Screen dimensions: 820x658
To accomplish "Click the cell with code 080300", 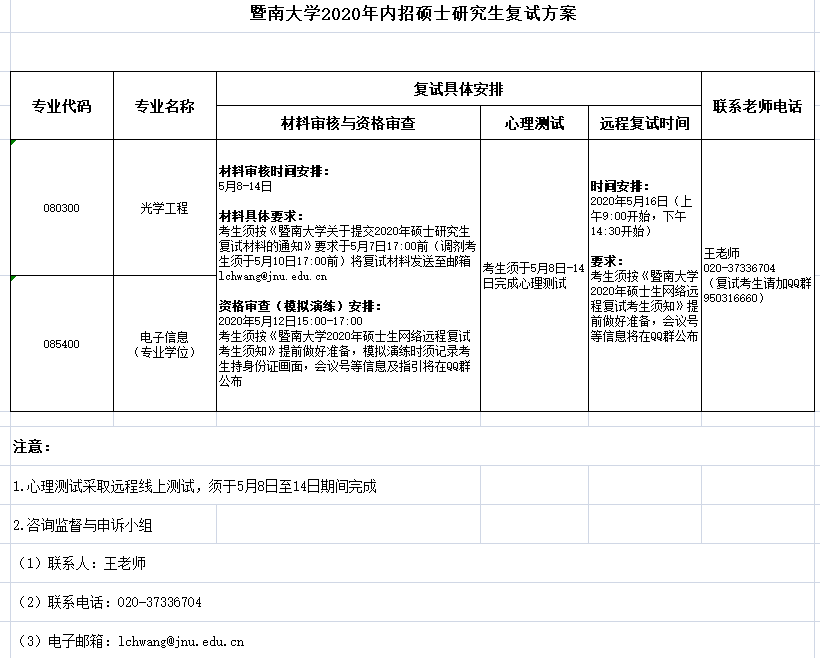I will tap(62, 208).
